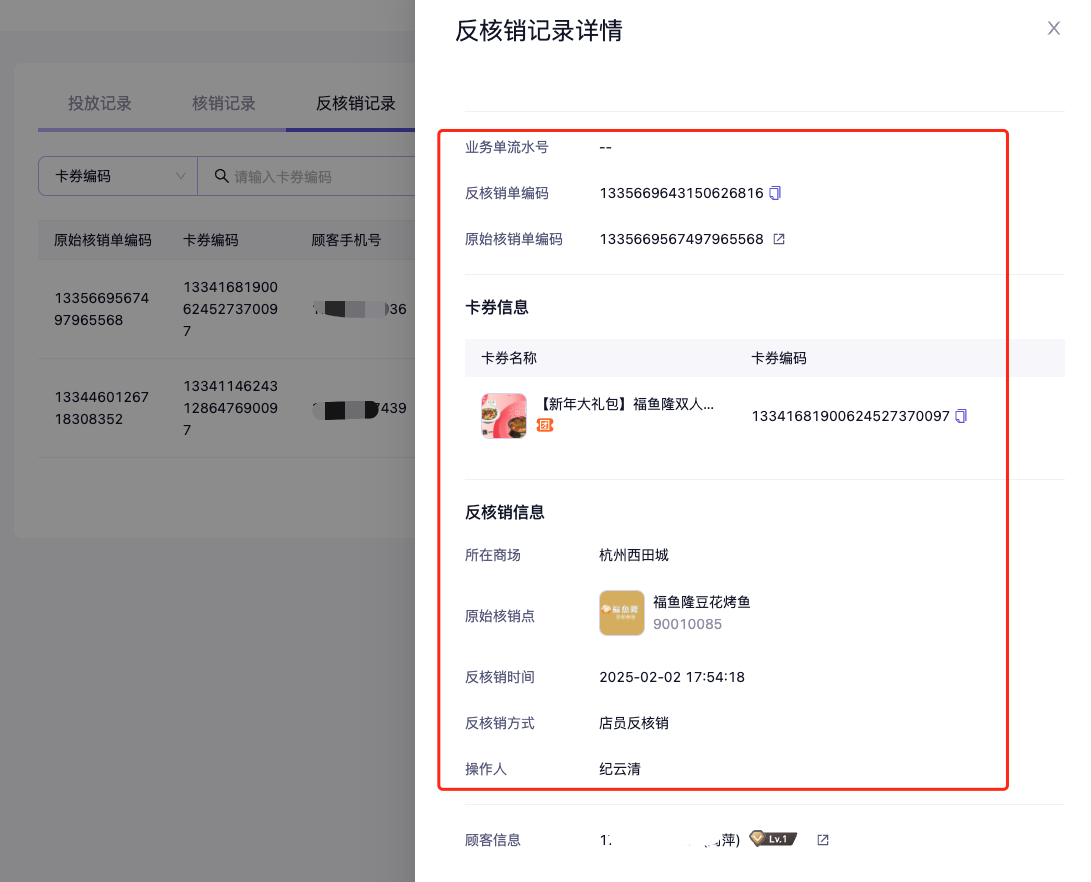Screen dimensions: 1091x882
Task: Expand the 卡券编码 search type dropdown
Action: pos(118,176)
